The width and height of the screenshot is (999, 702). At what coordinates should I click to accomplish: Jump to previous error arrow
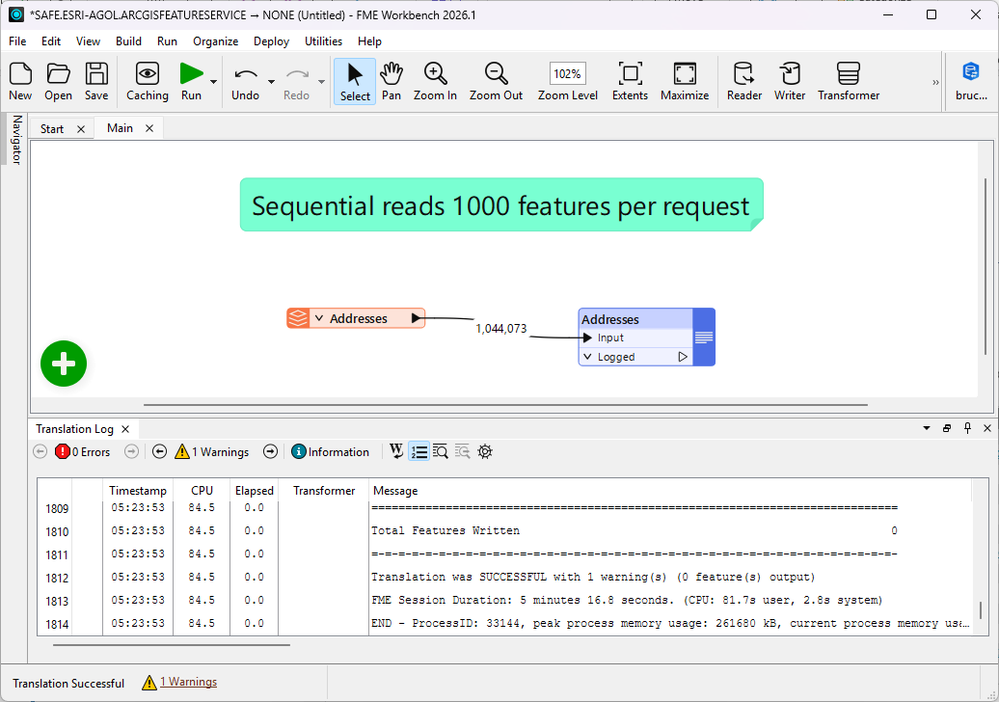point(40,452)
